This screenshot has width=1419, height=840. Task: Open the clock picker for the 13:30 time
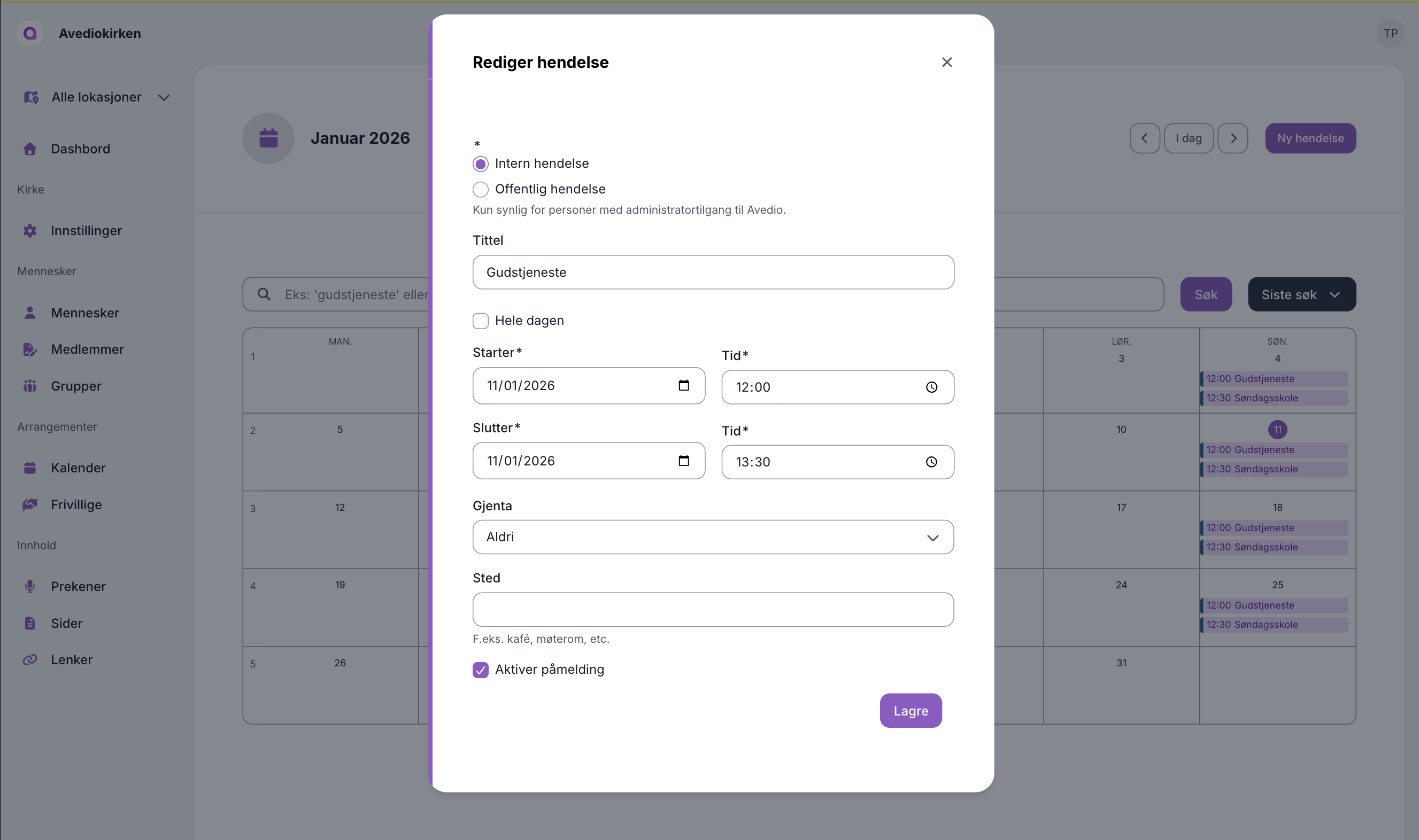click(931, 461)
